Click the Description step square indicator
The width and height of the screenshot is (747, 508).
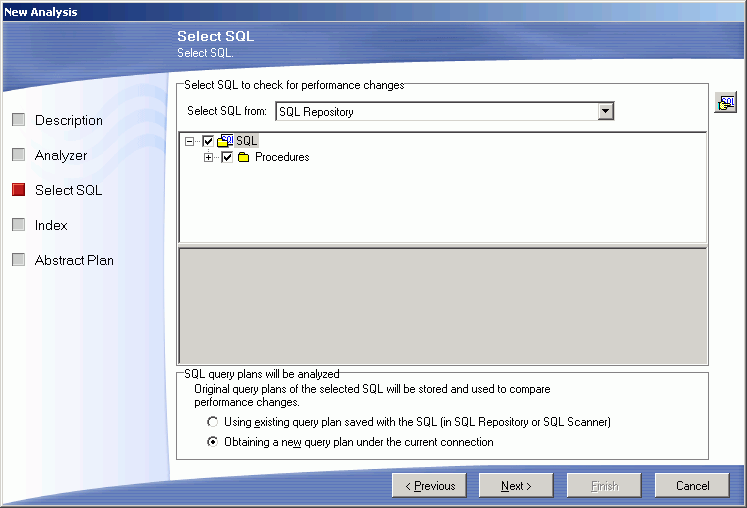coord(19,120)
